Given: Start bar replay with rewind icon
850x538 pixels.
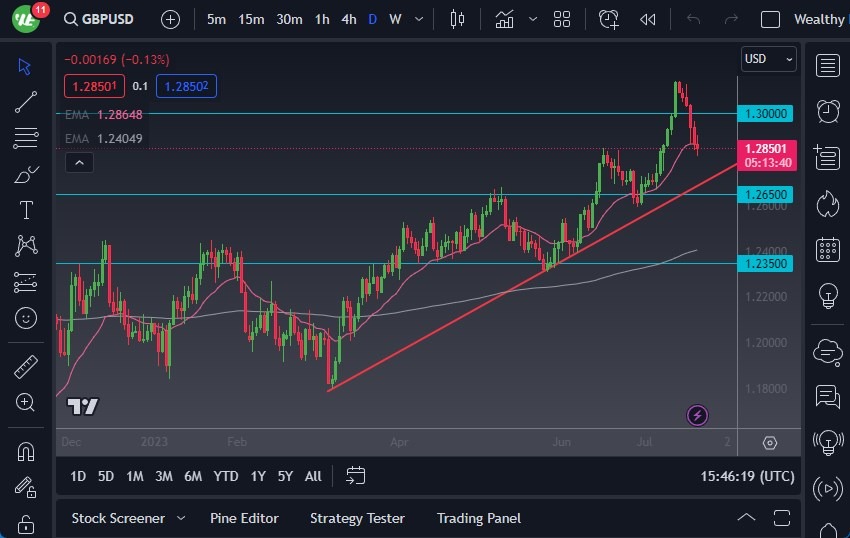Looking at the screenshot, I should click(x=648, y=19).
